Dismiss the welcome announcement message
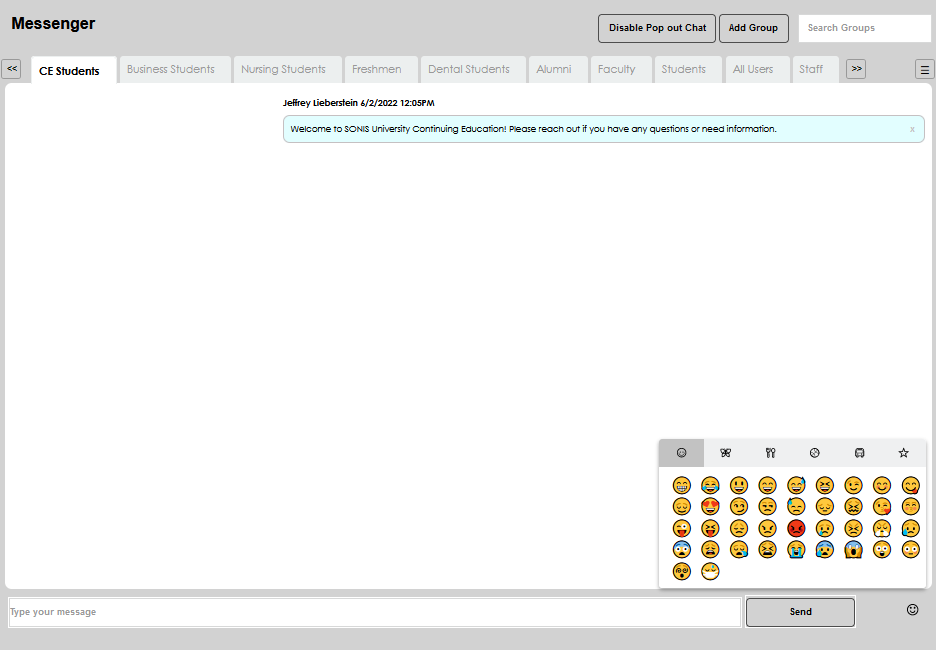Viewport: 936px width, 650px height. pos(911,129)
